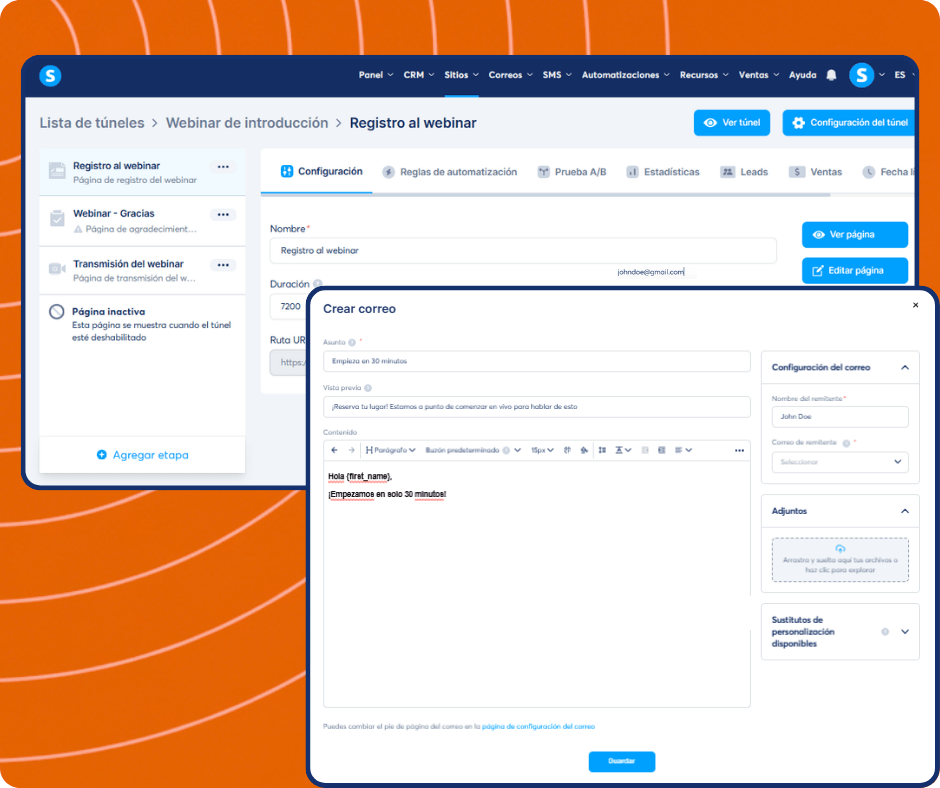Screen dimensions: 940x788
Task: Open the ES language selector
Action: [x=903, y=75]
